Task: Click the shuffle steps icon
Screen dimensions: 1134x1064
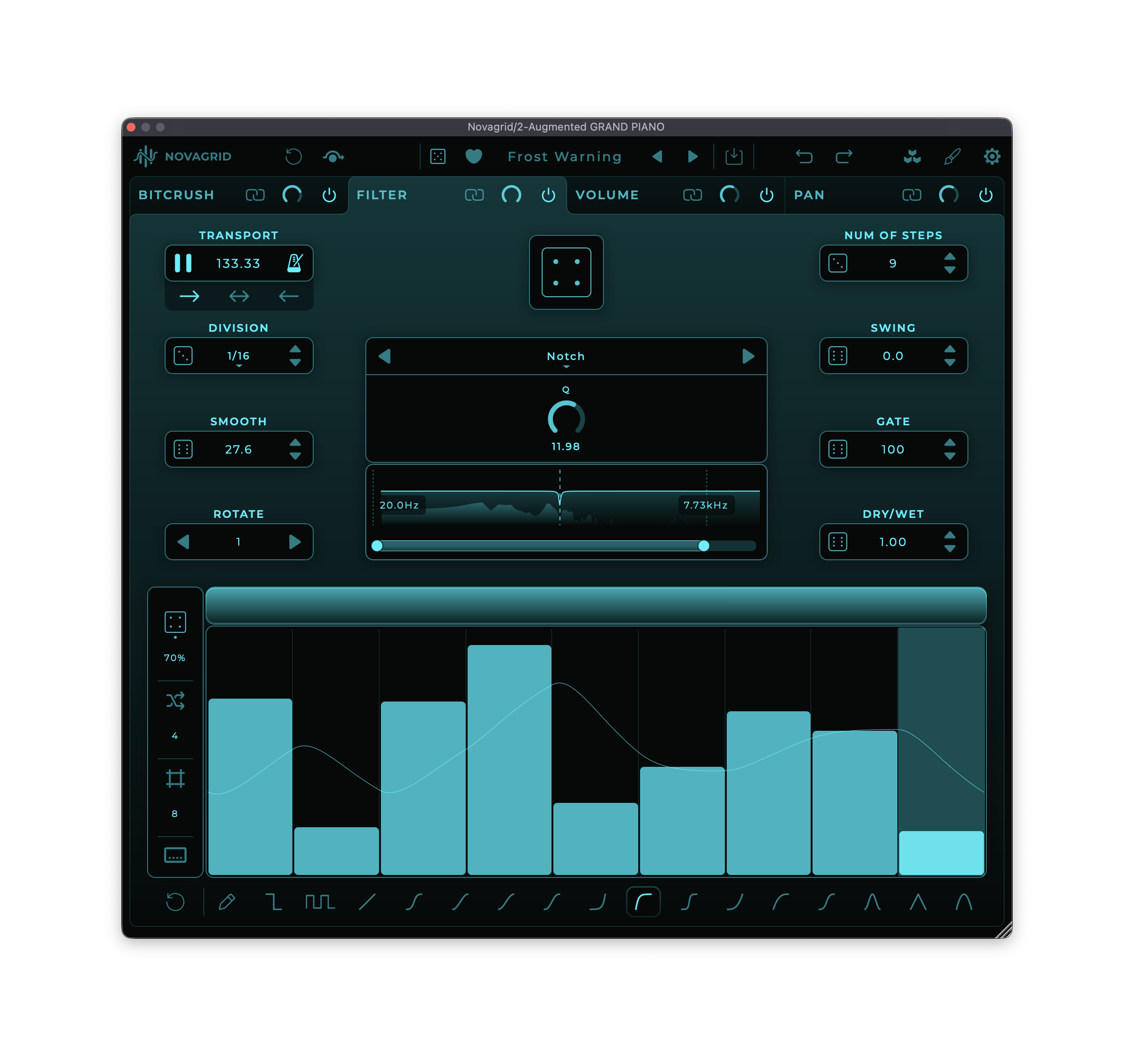Action: pyautogui.click(x=175, y=701)
